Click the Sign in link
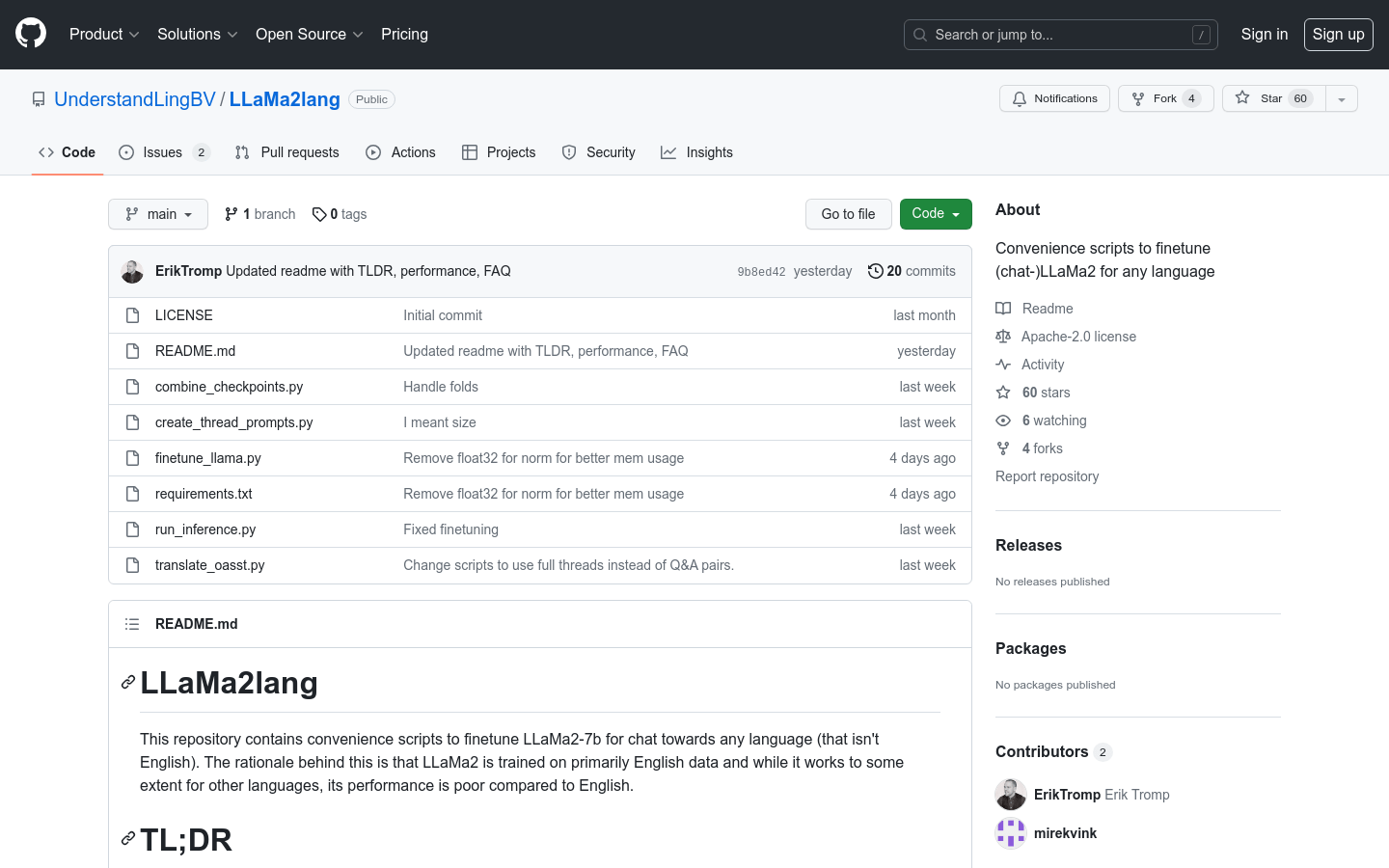The image size is (1389, 868). (x=1264, y=34)
